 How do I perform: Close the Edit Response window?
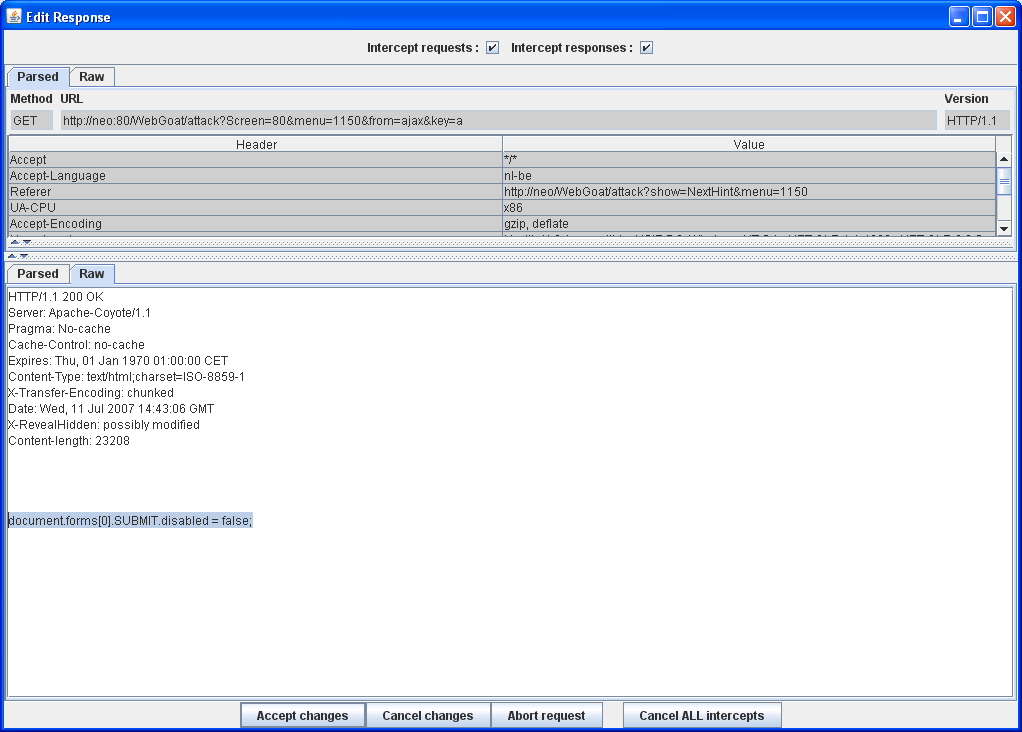(x=1005, y=17)
